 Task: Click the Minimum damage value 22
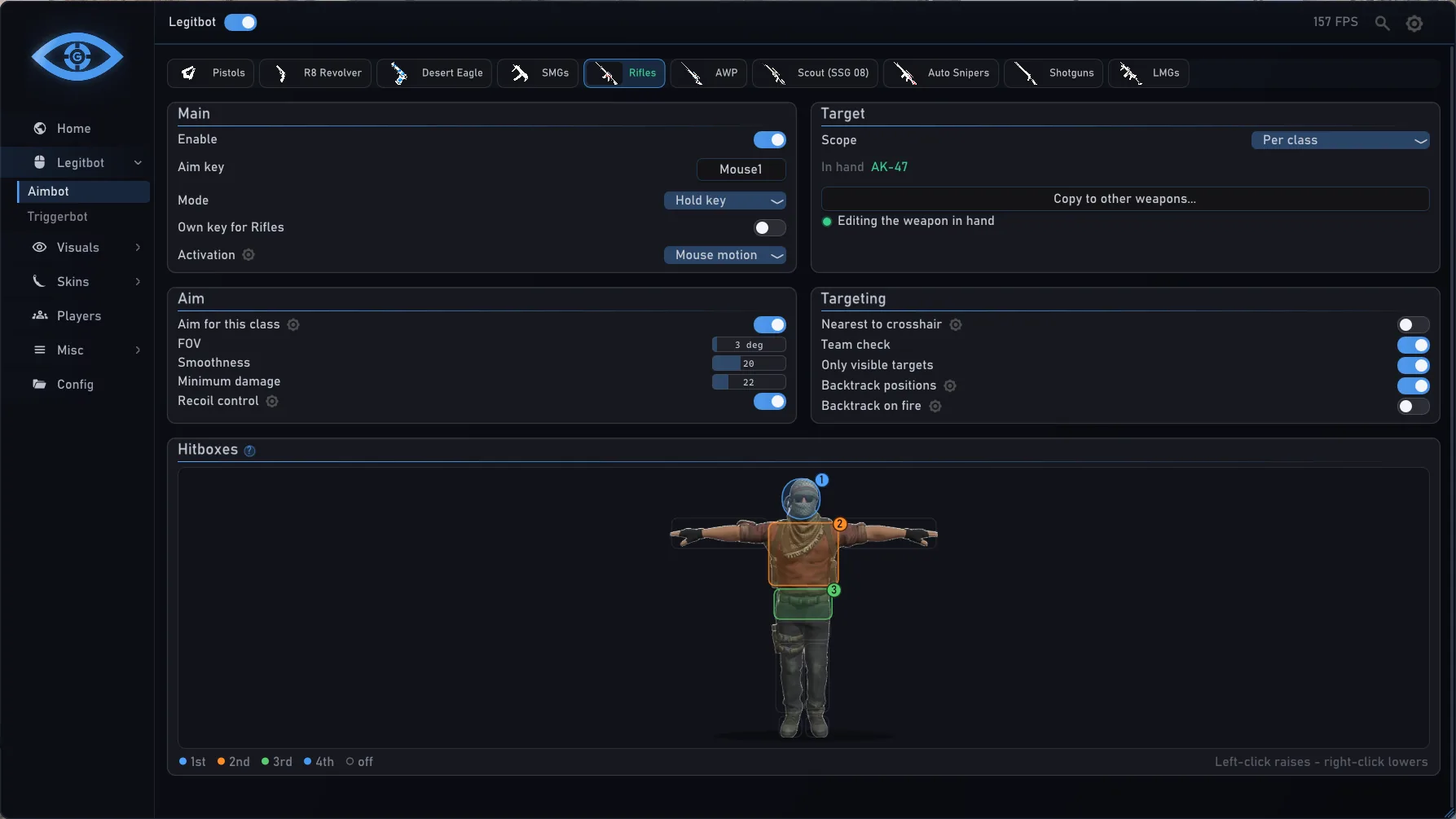click(749, 382)
